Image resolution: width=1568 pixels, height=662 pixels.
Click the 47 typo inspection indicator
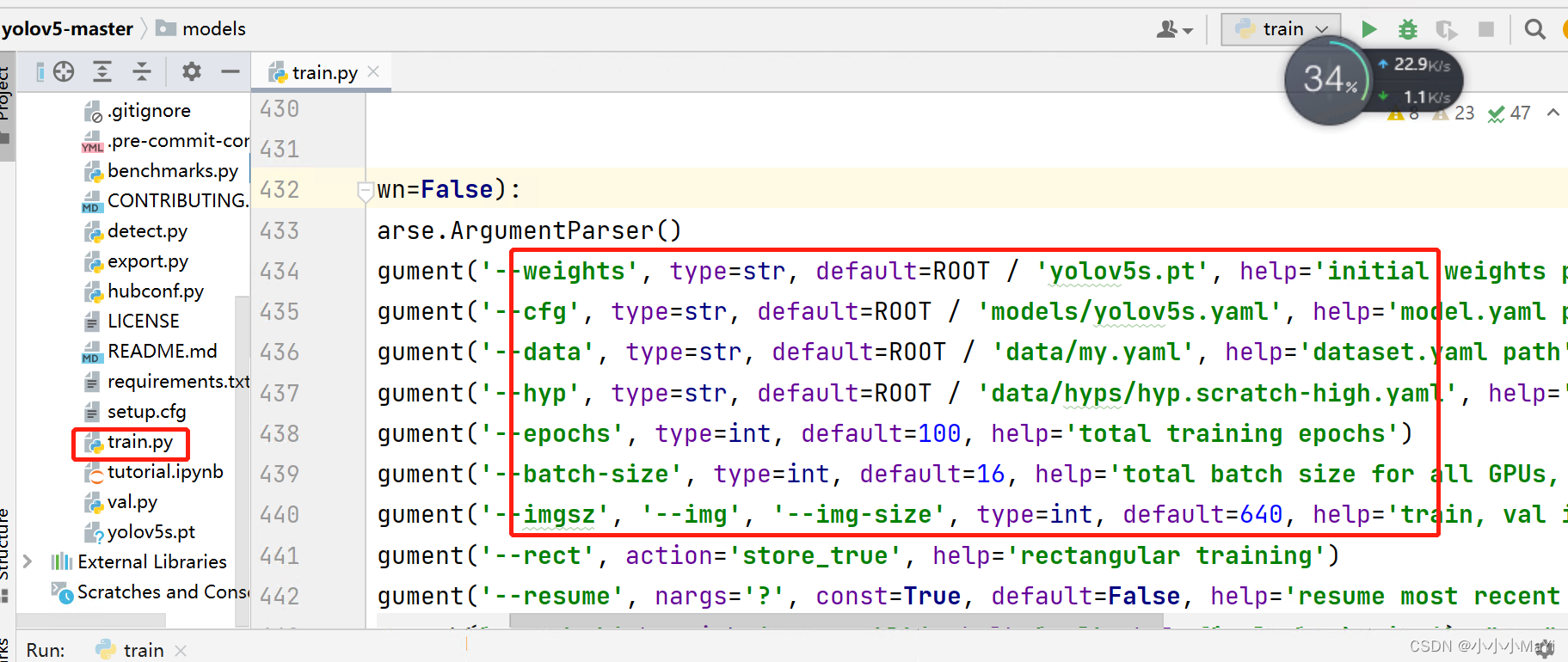tap(1509, 113)
